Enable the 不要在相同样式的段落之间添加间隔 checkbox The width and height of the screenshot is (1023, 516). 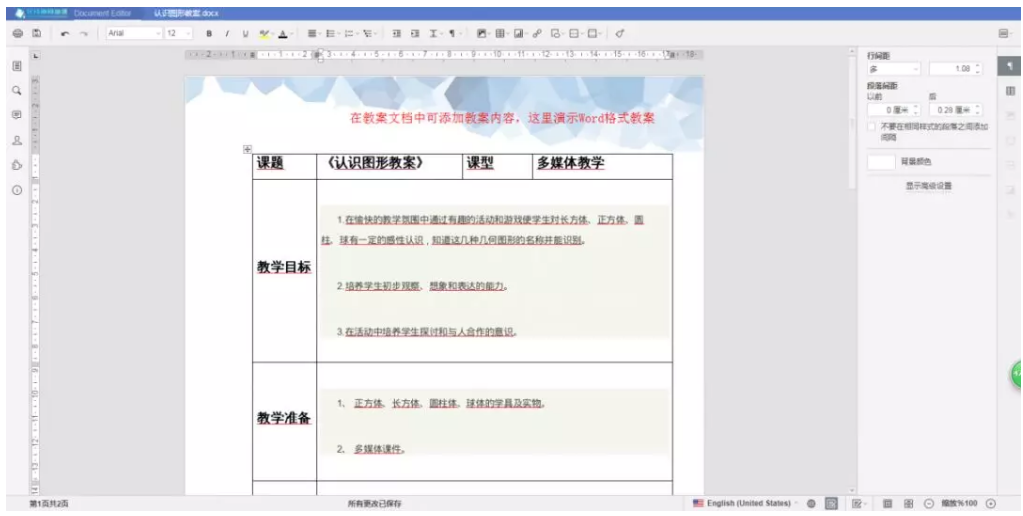pyautogui.click(x=871, y=127)
